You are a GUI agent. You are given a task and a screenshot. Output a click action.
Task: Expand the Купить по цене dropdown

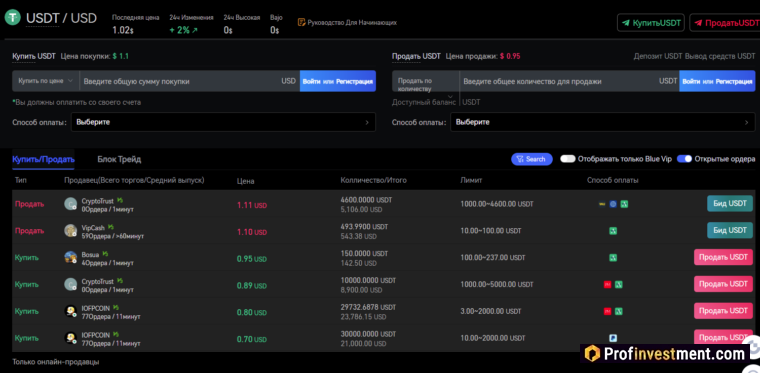pos(46,81)
